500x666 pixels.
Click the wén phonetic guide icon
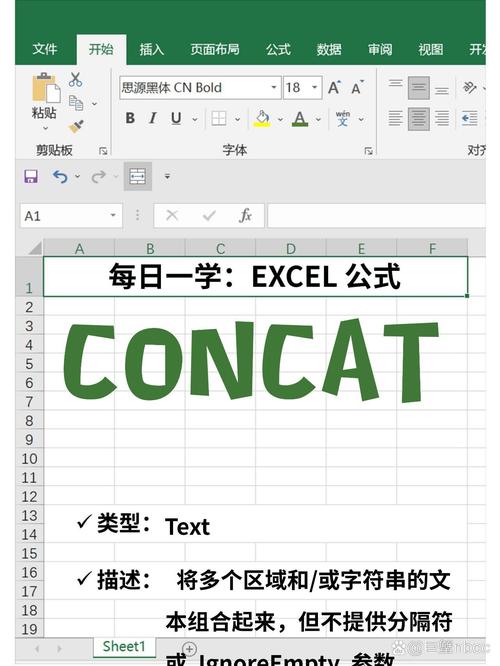click(x=342, y=119)
